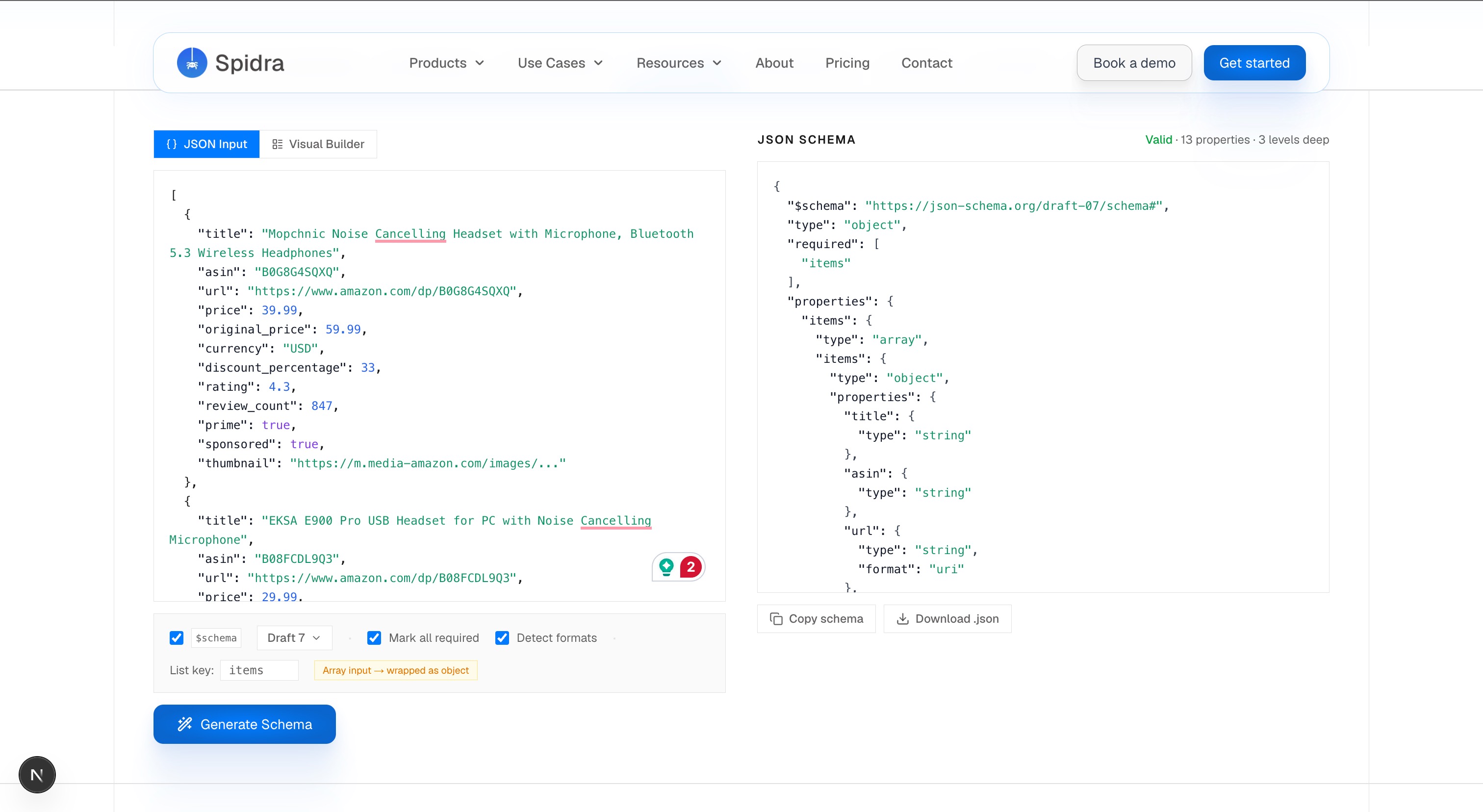Click the curly braces icon on JSON Input tab

click(172, 144)
